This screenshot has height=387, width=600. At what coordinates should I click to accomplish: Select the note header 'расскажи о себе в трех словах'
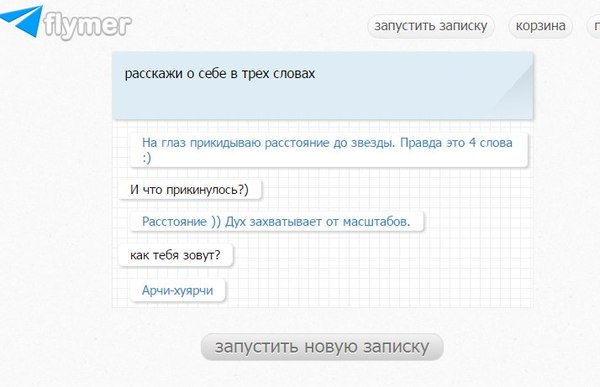point(323,85)
